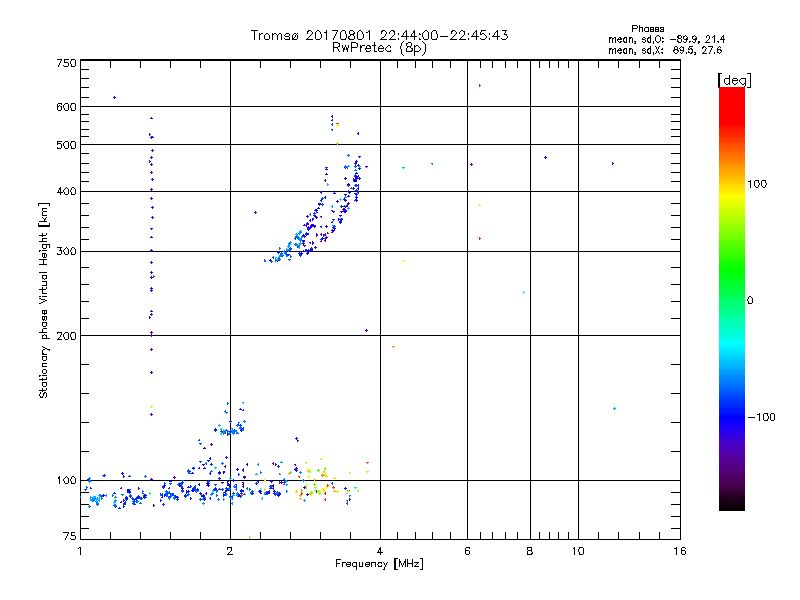The image size is (800, 600).
Task: Click the x-axis tick label '1'
Action: tap(80, 551)
